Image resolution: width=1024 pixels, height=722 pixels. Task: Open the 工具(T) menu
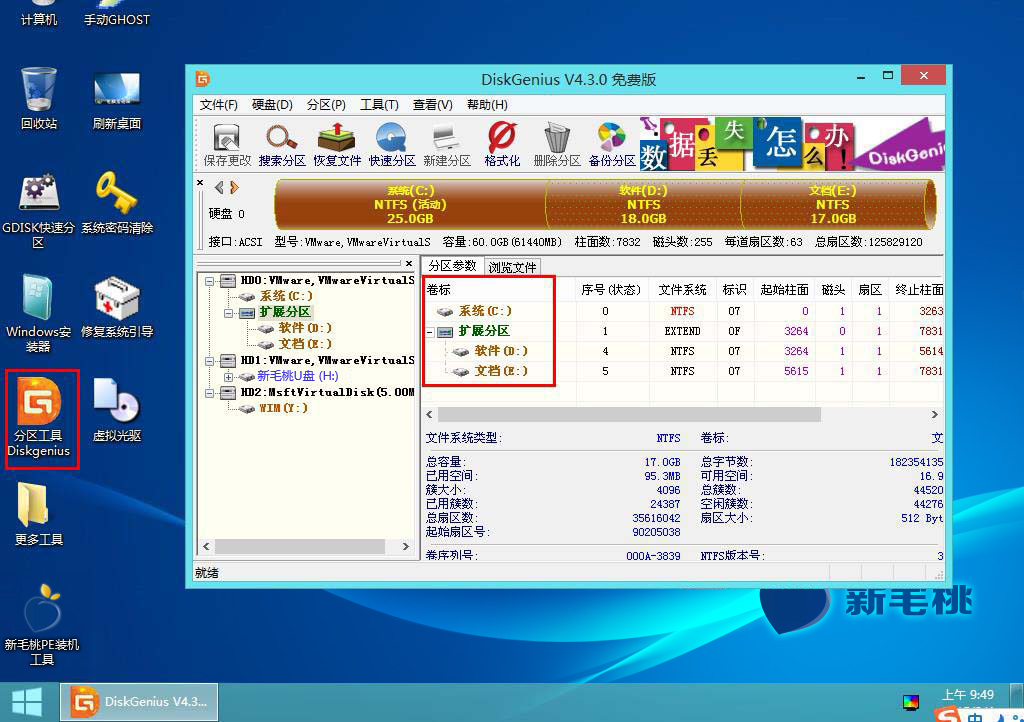[379, 105]
